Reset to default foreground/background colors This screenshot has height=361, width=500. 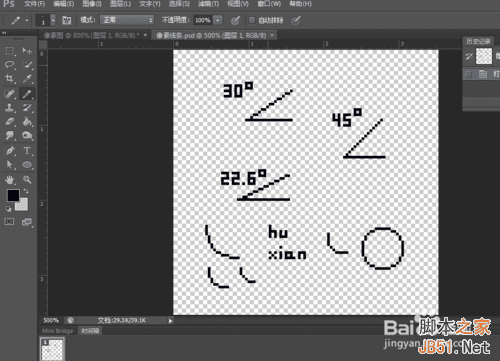[8, 209]
